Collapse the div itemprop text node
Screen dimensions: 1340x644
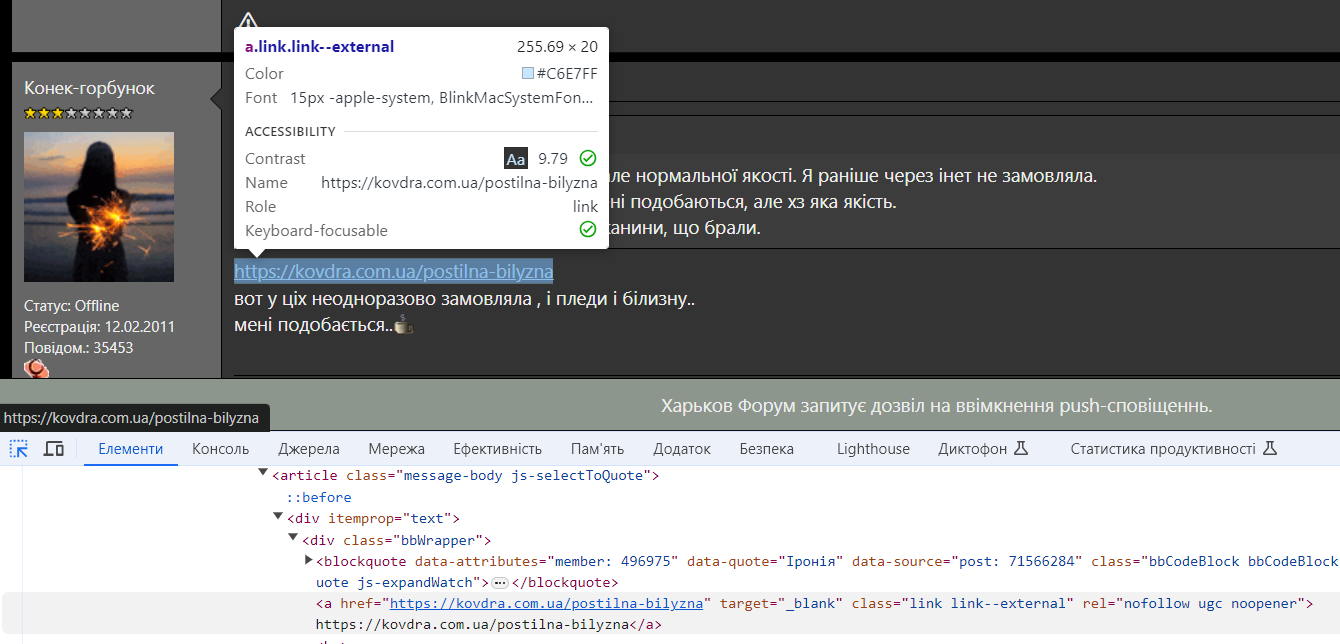pos(278,516)
